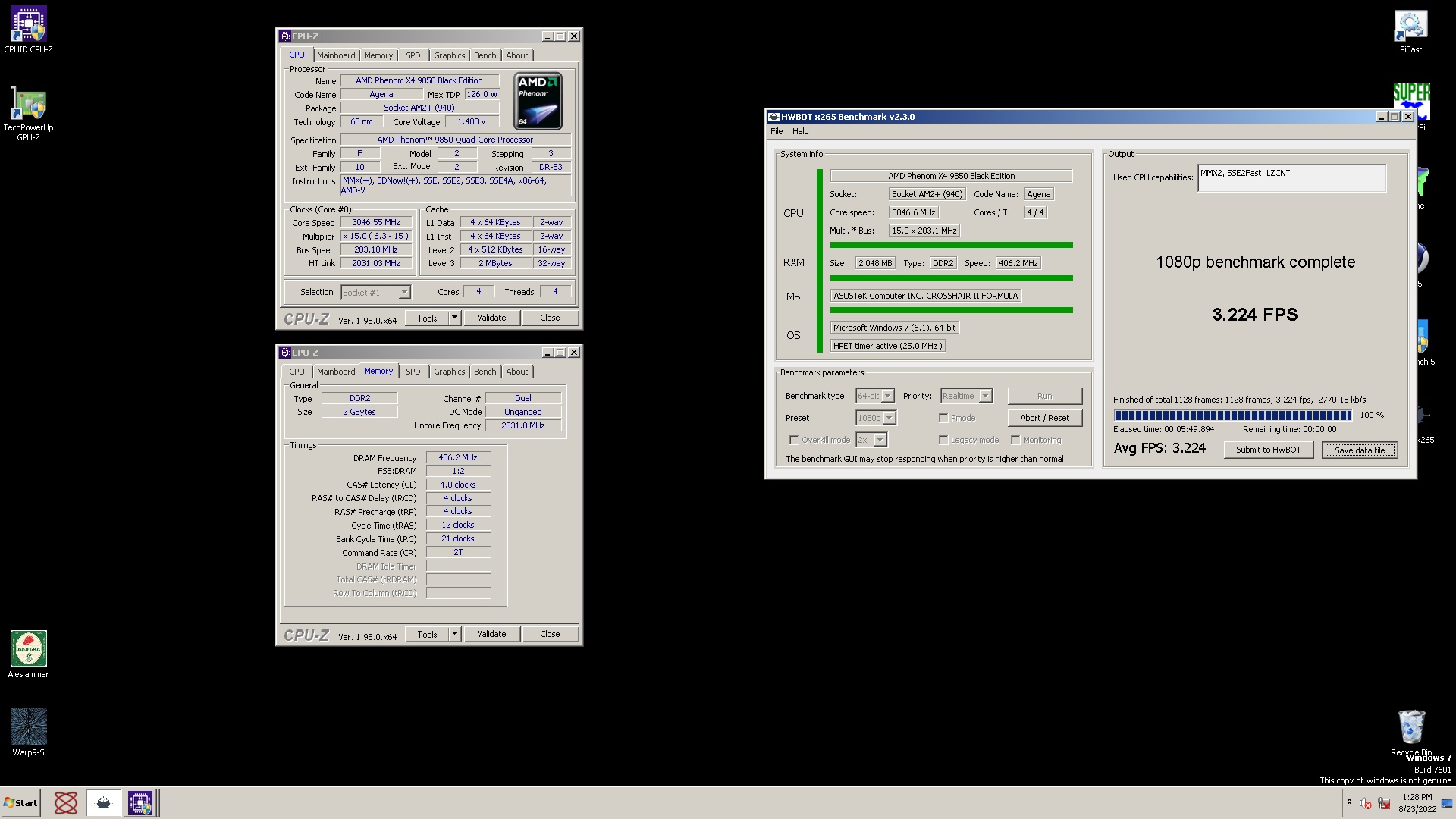This screenshot has height=819, width=1456.
Task: Open the PiFast desktop shortcut
Action: coord(1410,30)
